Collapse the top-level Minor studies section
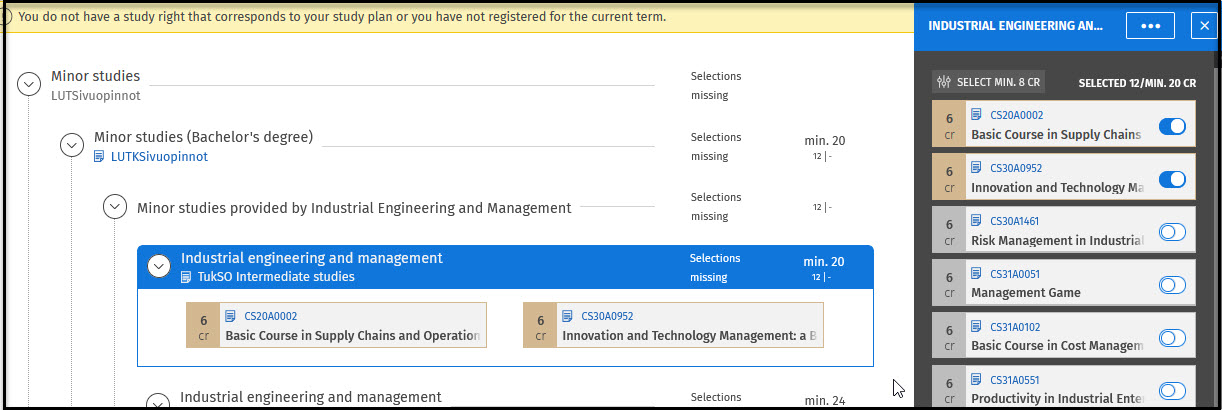The height and width of the screenshot is (410, 1222). (29, 85)
